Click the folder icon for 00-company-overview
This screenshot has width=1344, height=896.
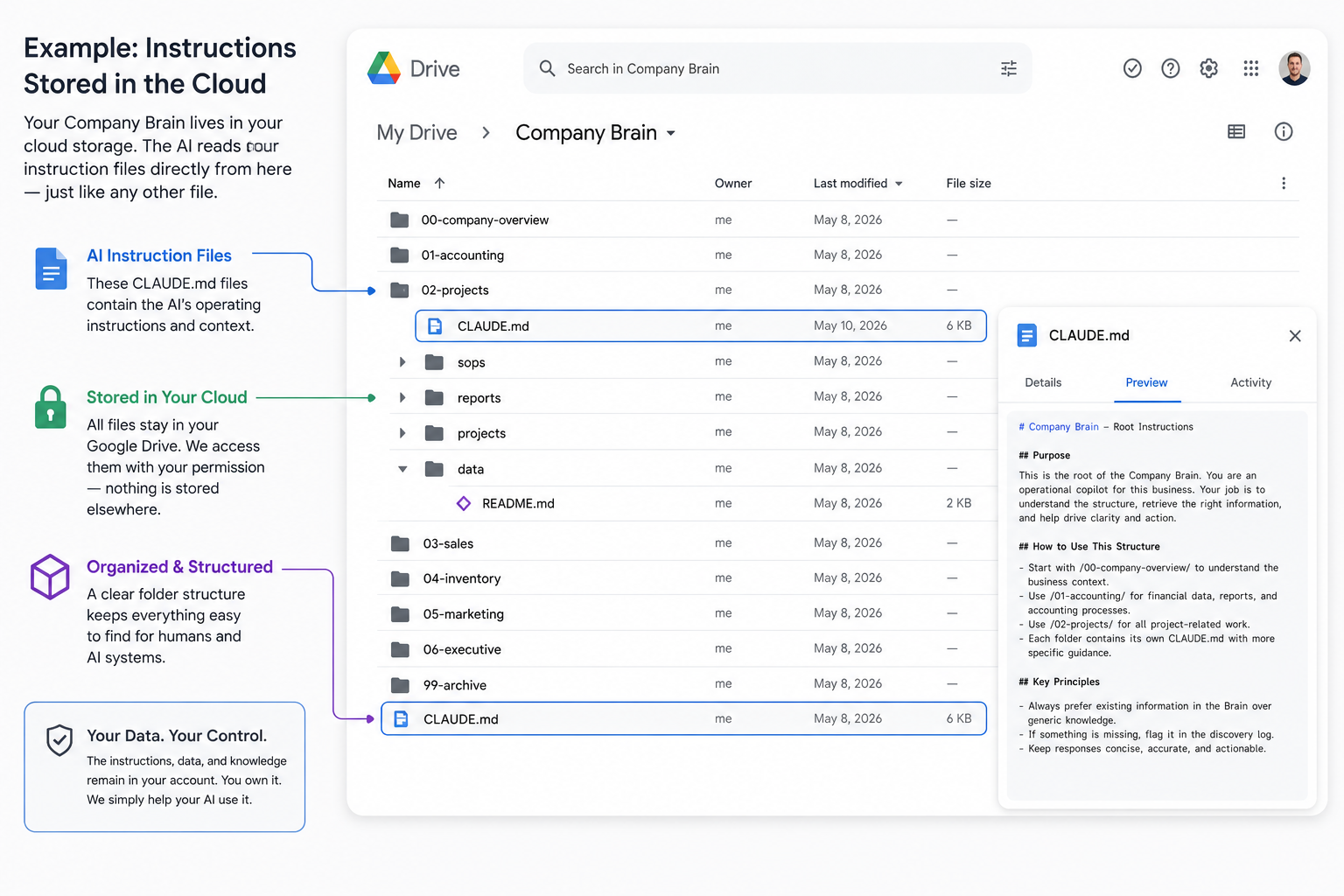pyautogui.click(x=400, y=220)
